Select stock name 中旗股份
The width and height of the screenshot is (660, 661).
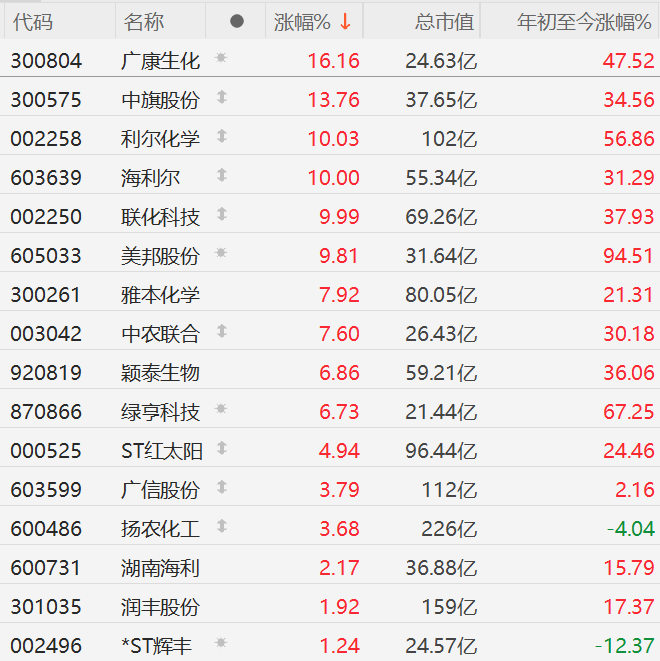tap(160, 100)
